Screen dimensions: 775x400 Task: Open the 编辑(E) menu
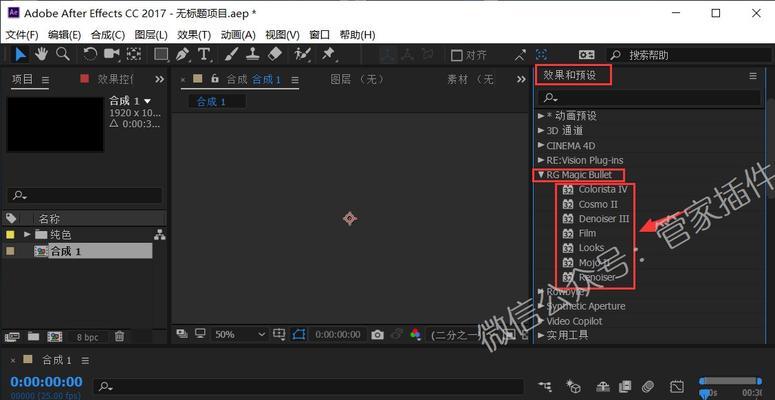[x=65, y=35]
